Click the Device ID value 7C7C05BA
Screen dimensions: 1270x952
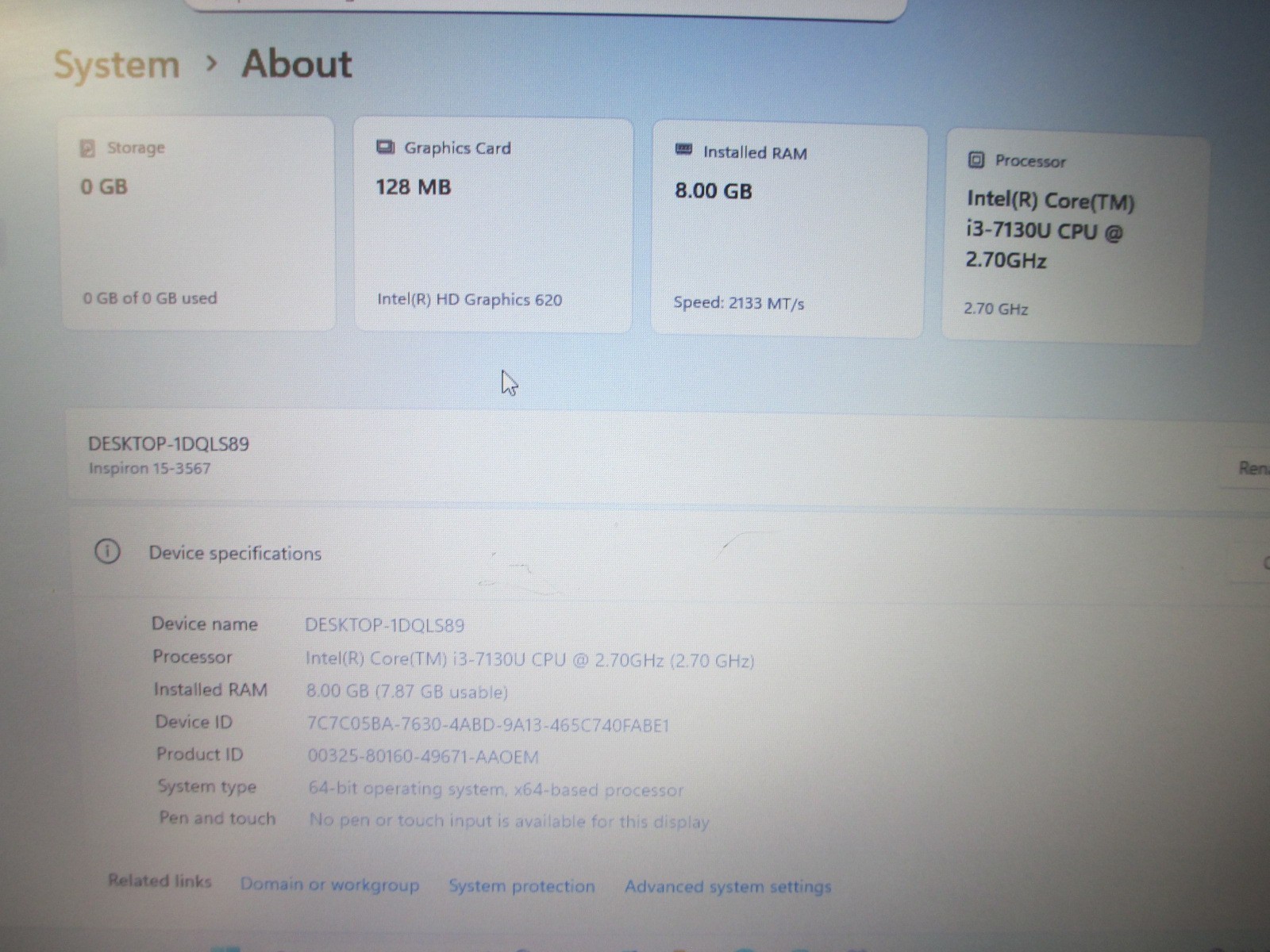point(488,724)
